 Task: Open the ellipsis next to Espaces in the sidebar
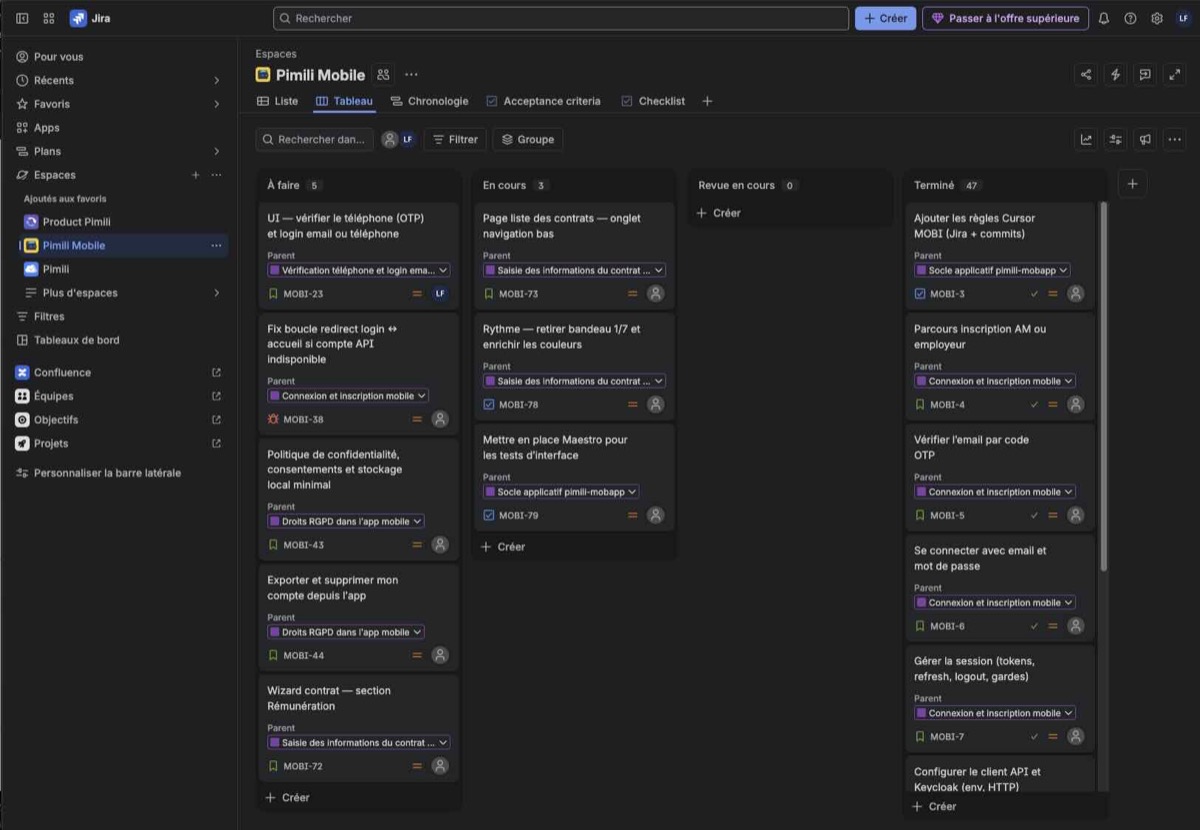pyautogui.click(x=216, y=175)
